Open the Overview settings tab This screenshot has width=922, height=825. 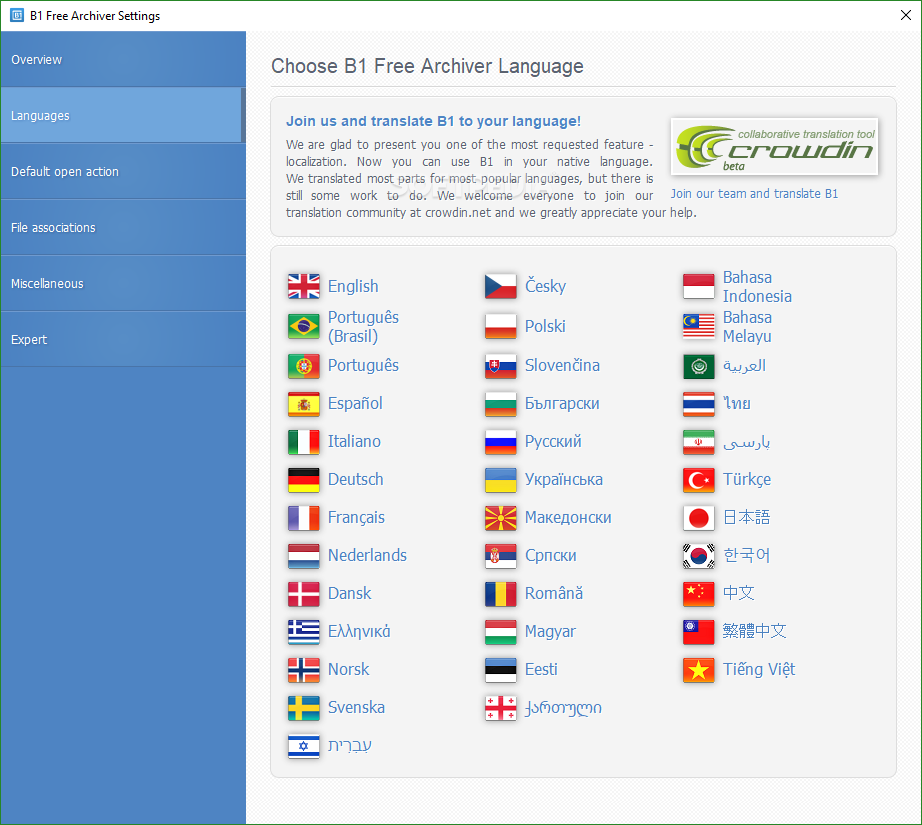(x=123, y=59)
